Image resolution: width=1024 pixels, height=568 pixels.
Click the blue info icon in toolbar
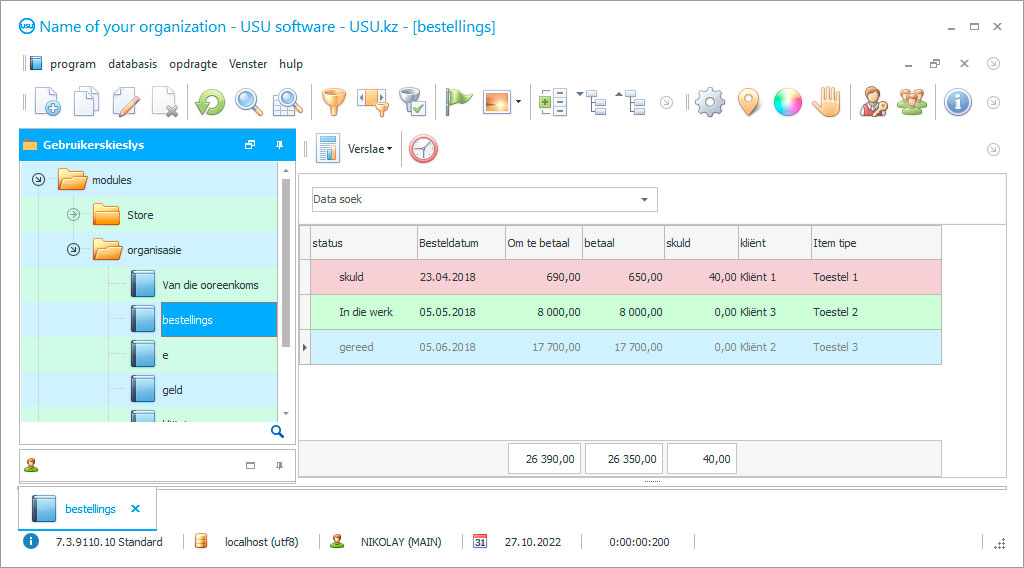(958, 102)
